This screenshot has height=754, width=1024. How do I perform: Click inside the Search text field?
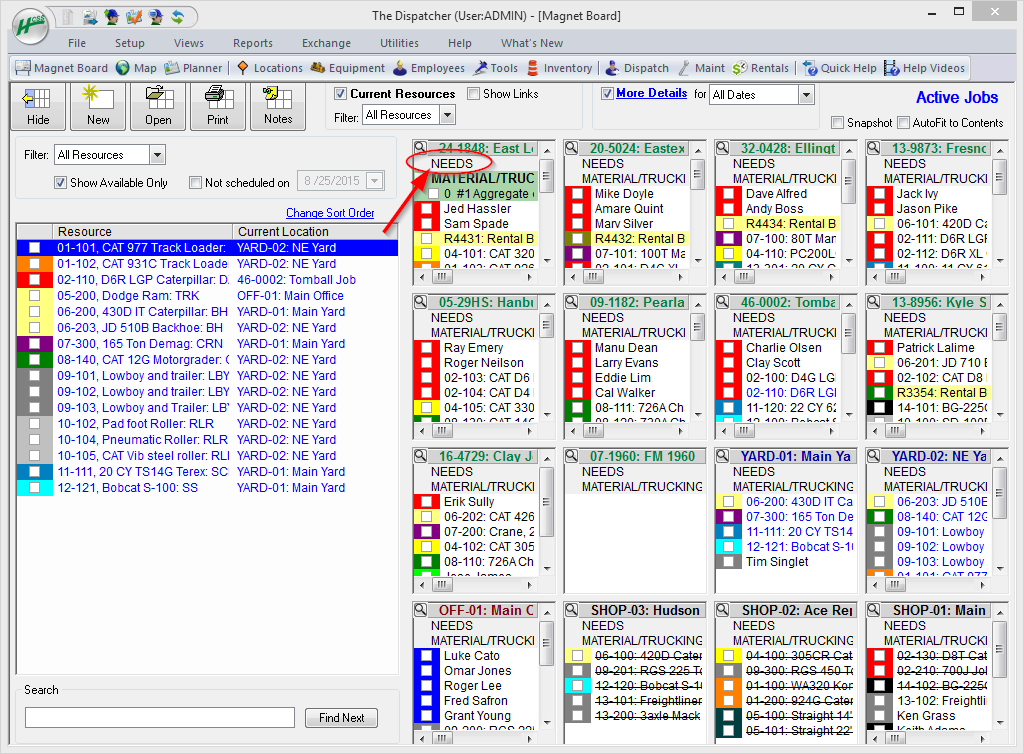160,718
